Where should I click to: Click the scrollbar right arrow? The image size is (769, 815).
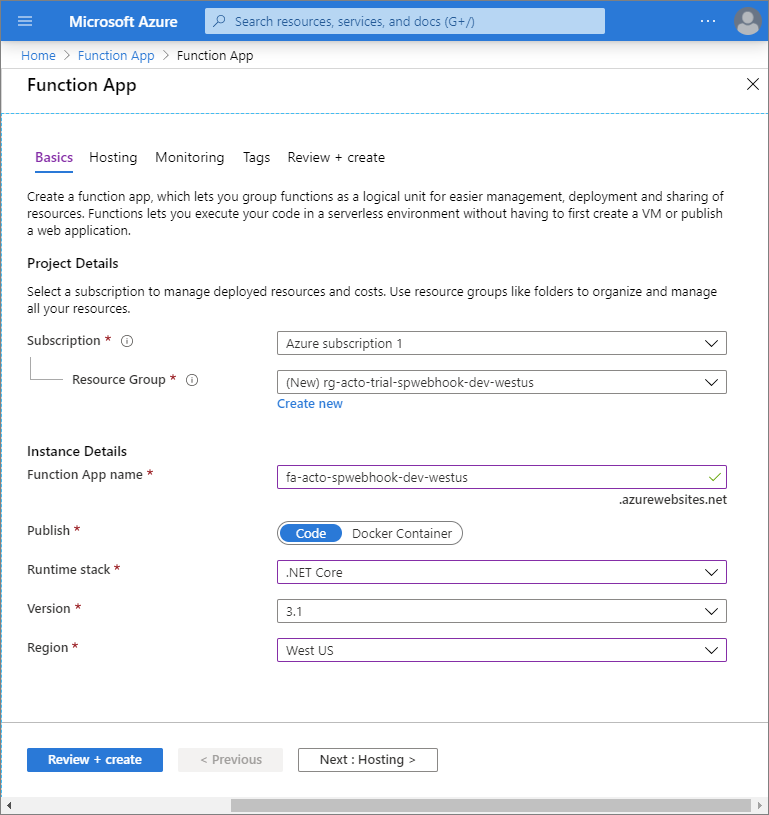pos(760,806)
